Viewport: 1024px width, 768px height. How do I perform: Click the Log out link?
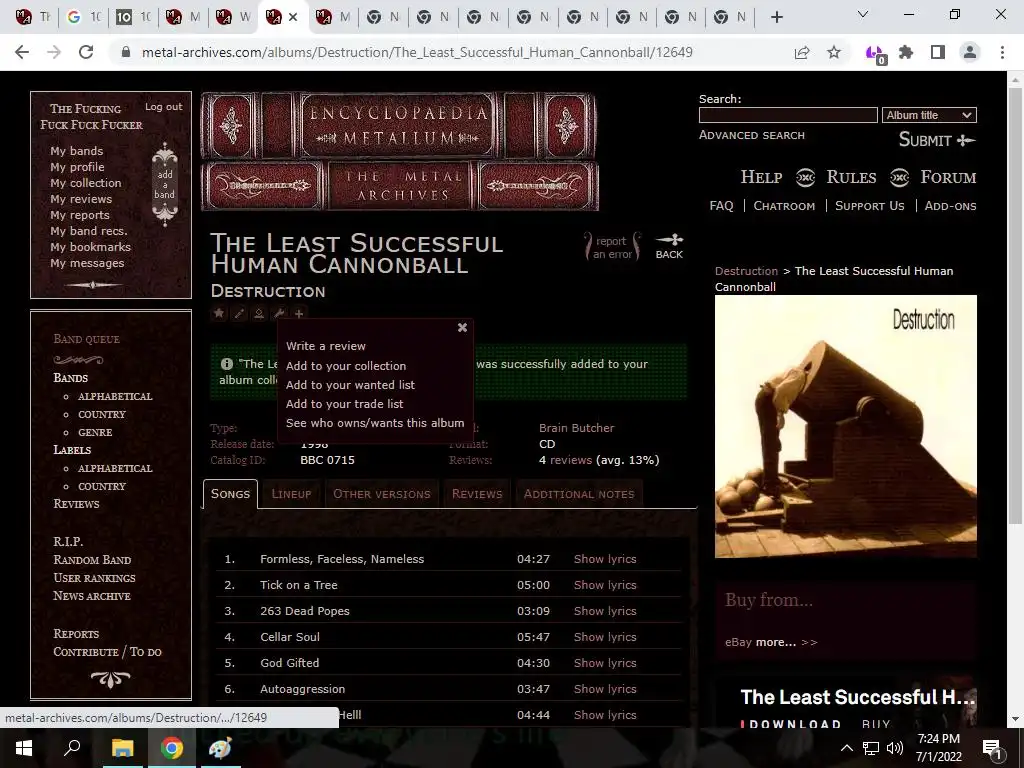(x=164, y=106)
